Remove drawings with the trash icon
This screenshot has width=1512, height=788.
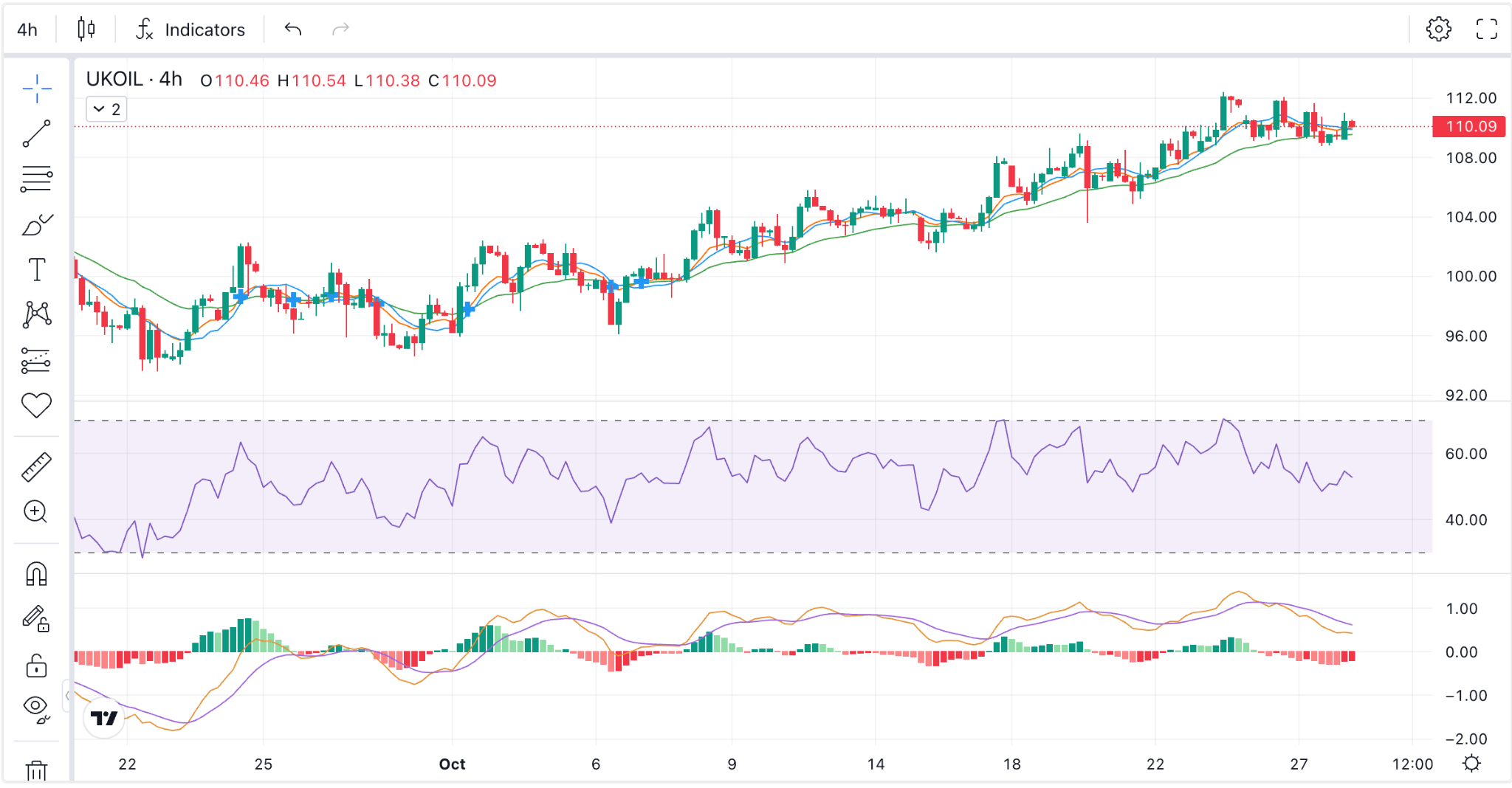pyautogui.click(x=36, y=771)
